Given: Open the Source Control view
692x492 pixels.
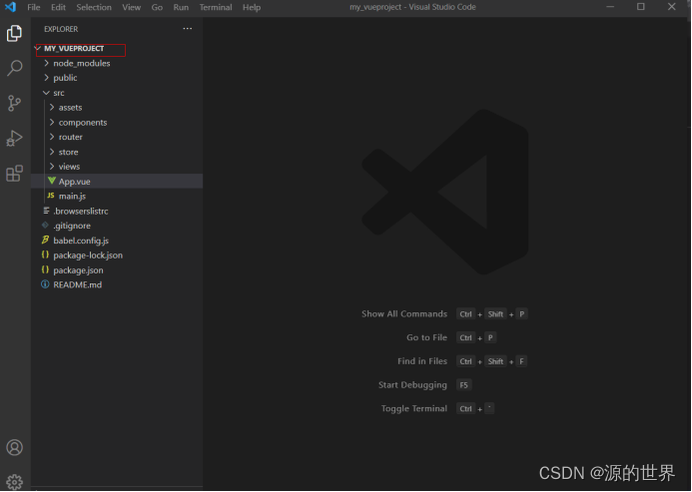Looking at the screenshot, I should click(14, 103).
